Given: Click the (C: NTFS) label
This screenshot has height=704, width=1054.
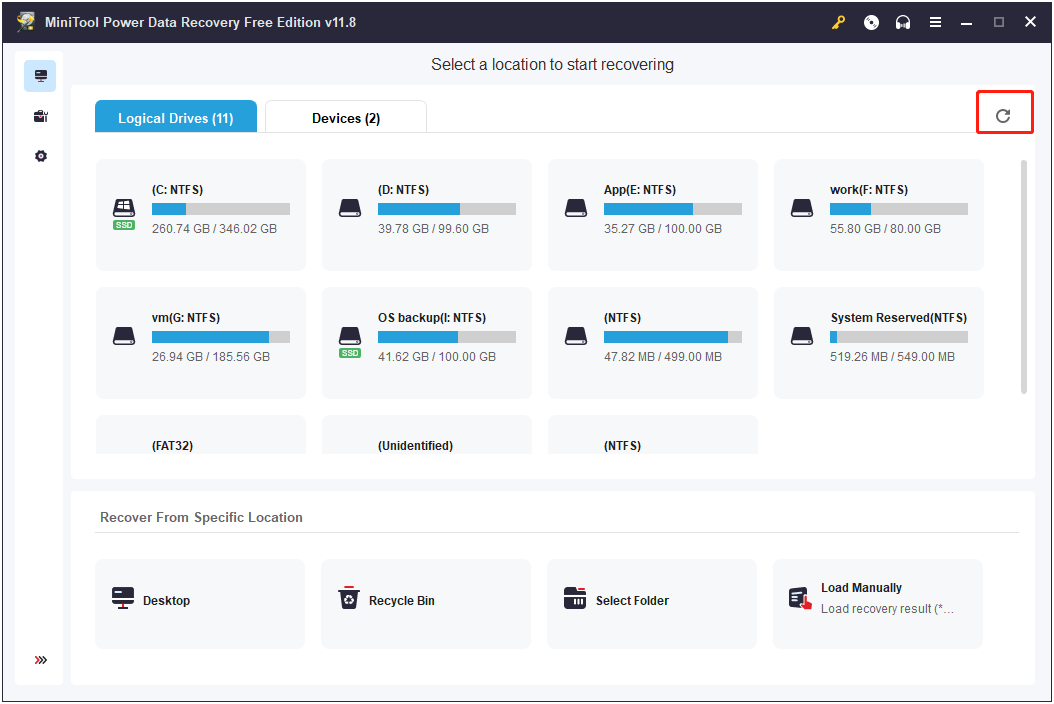Looking at the screenshot, I should point(177,190).
